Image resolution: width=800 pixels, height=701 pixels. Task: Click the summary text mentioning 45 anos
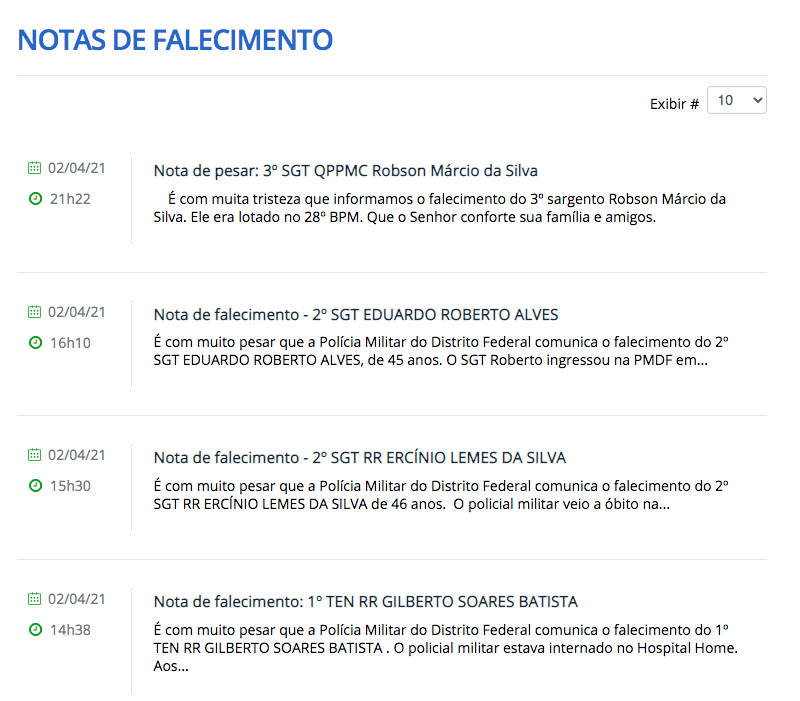point(440,351)
